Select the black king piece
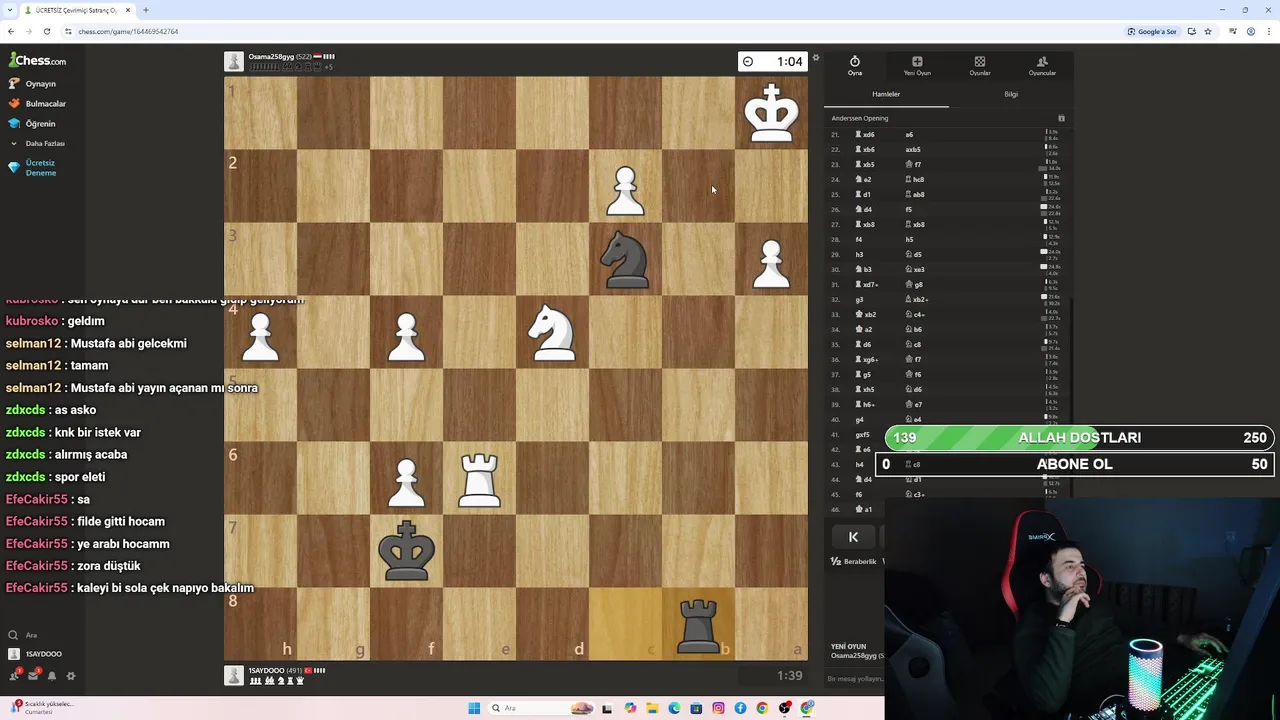Image resolution: width=1280 pixels, height=720 pixels. pos(406,551)
